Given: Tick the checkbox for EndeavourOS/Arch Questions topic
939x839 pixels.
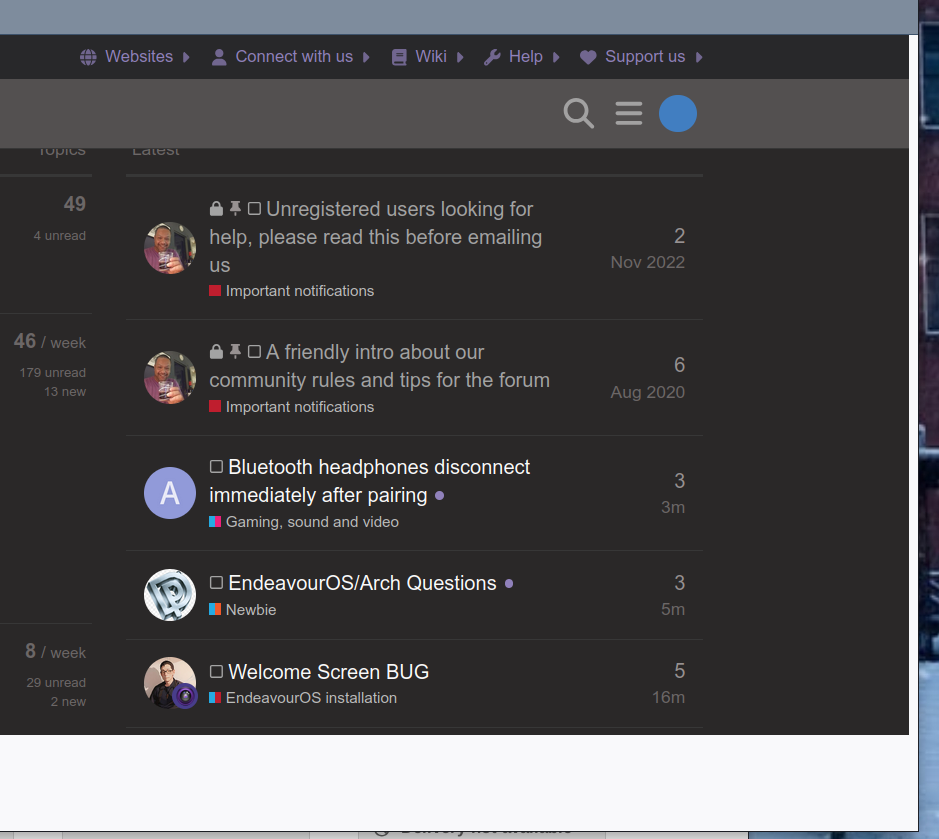Looking at the screenshot, I should tap(216, 583).
